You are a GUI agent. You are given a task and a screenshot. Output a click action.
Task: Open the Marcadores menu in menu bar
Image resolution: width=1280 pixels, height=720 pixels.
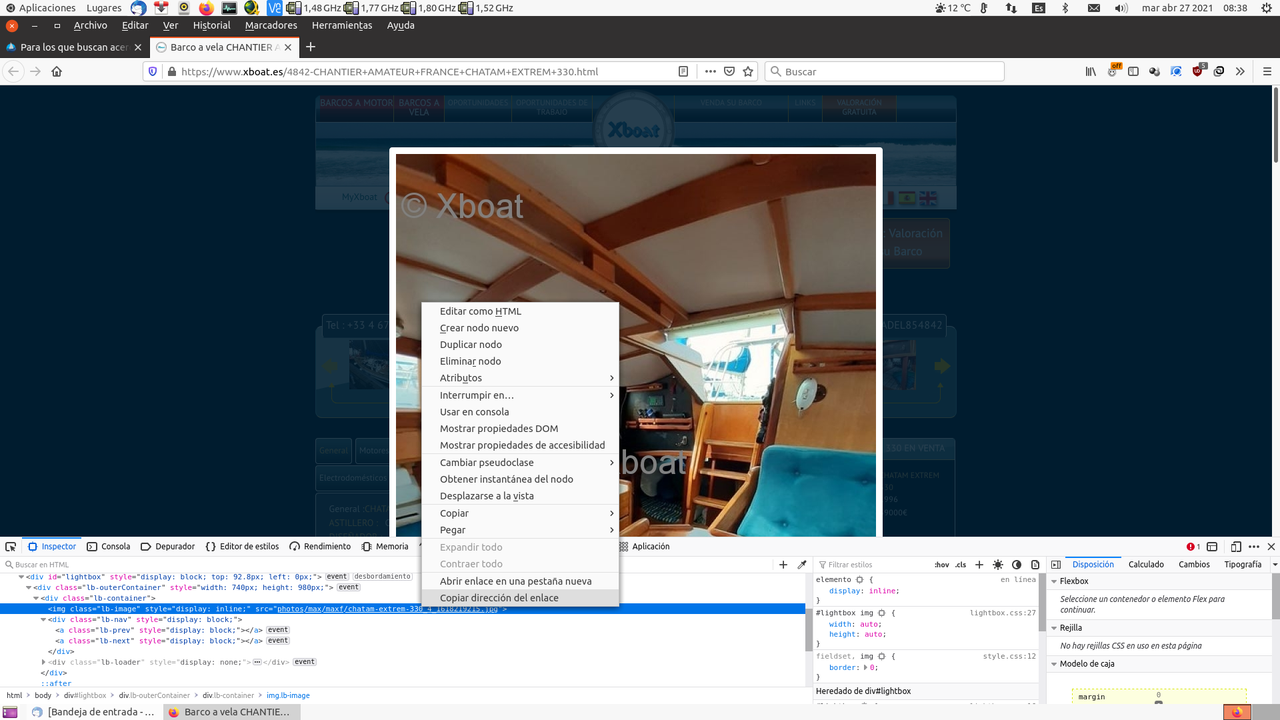pos(271,26)
